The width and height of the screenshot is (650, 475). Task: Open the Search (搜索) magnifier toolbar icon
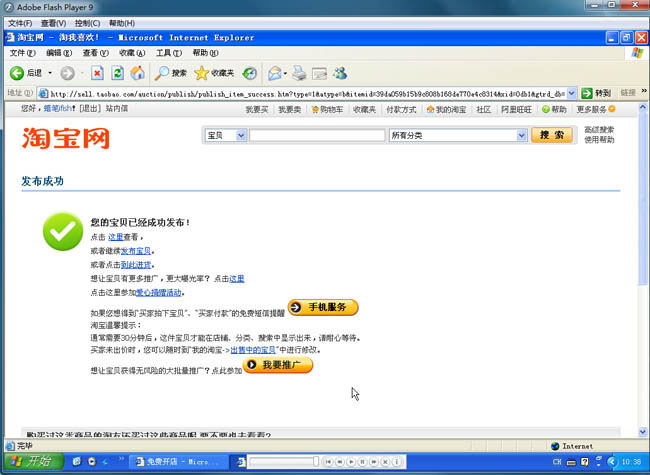coord(162,73)
